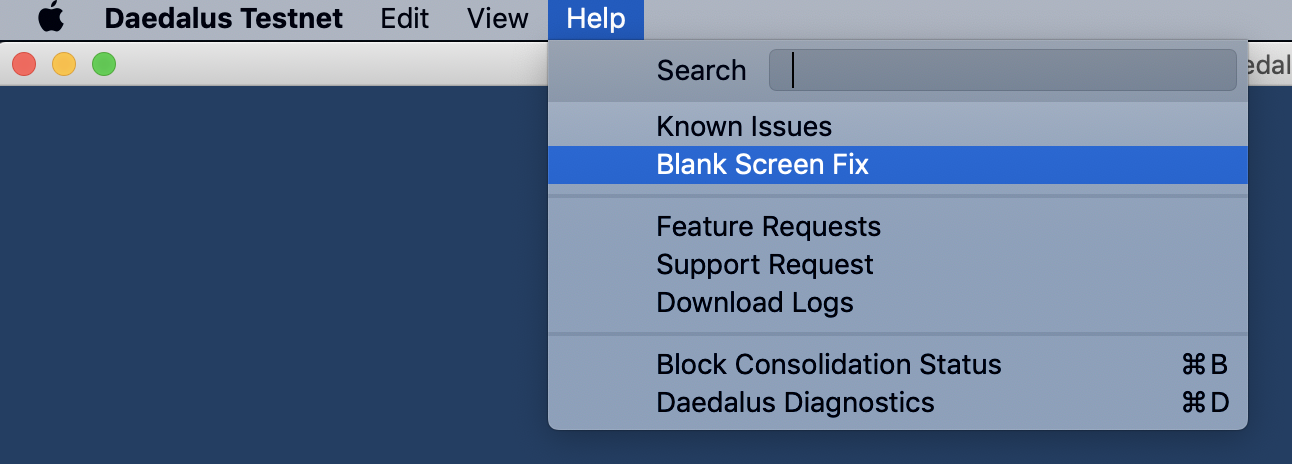1292x464 pixels.
Task: Open Feature Requests menu entry
Action: coord(768,227)
